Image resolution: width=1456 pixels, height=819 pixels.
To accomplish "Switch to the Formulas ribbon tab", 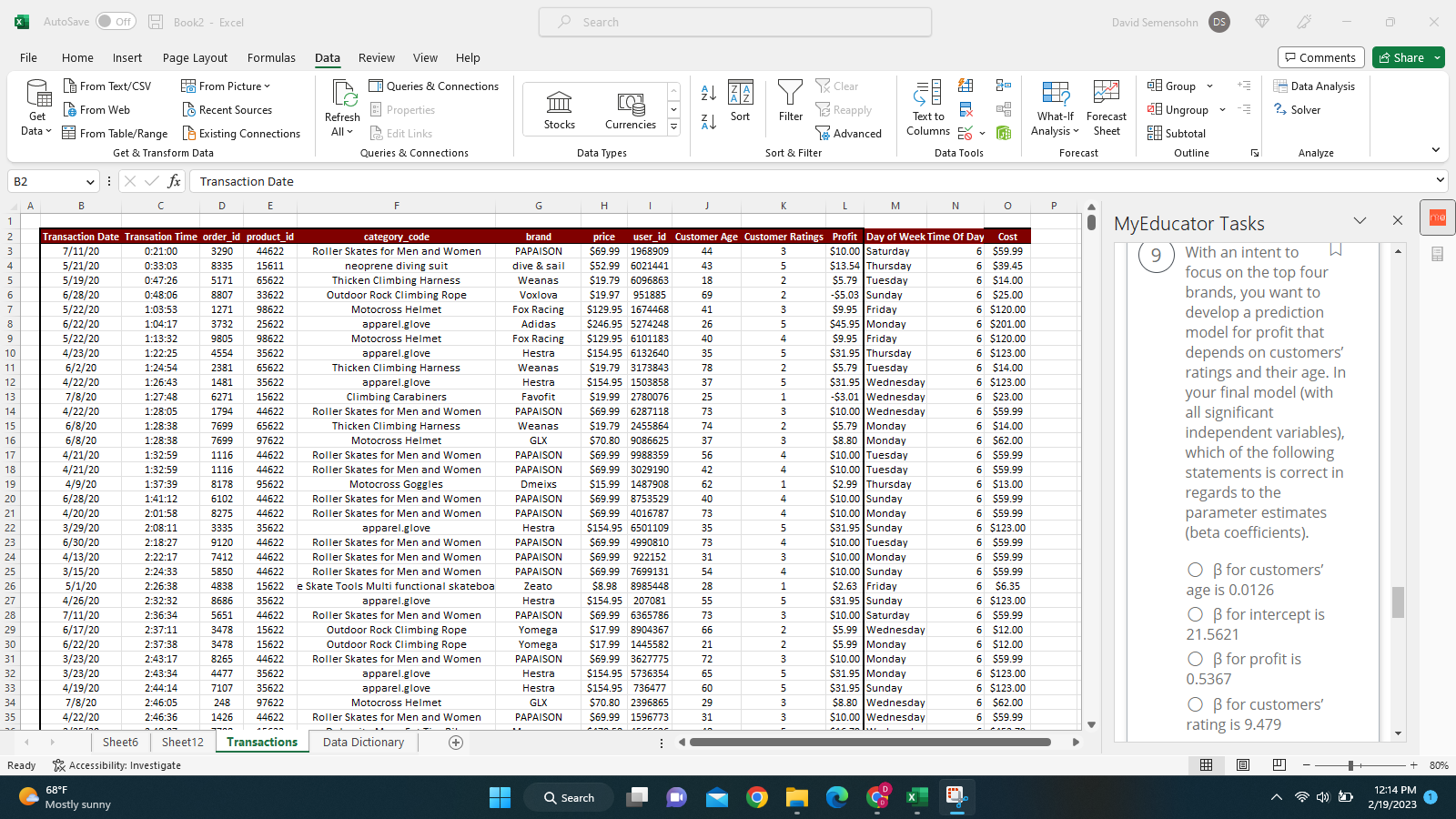I will click(271, 57).
